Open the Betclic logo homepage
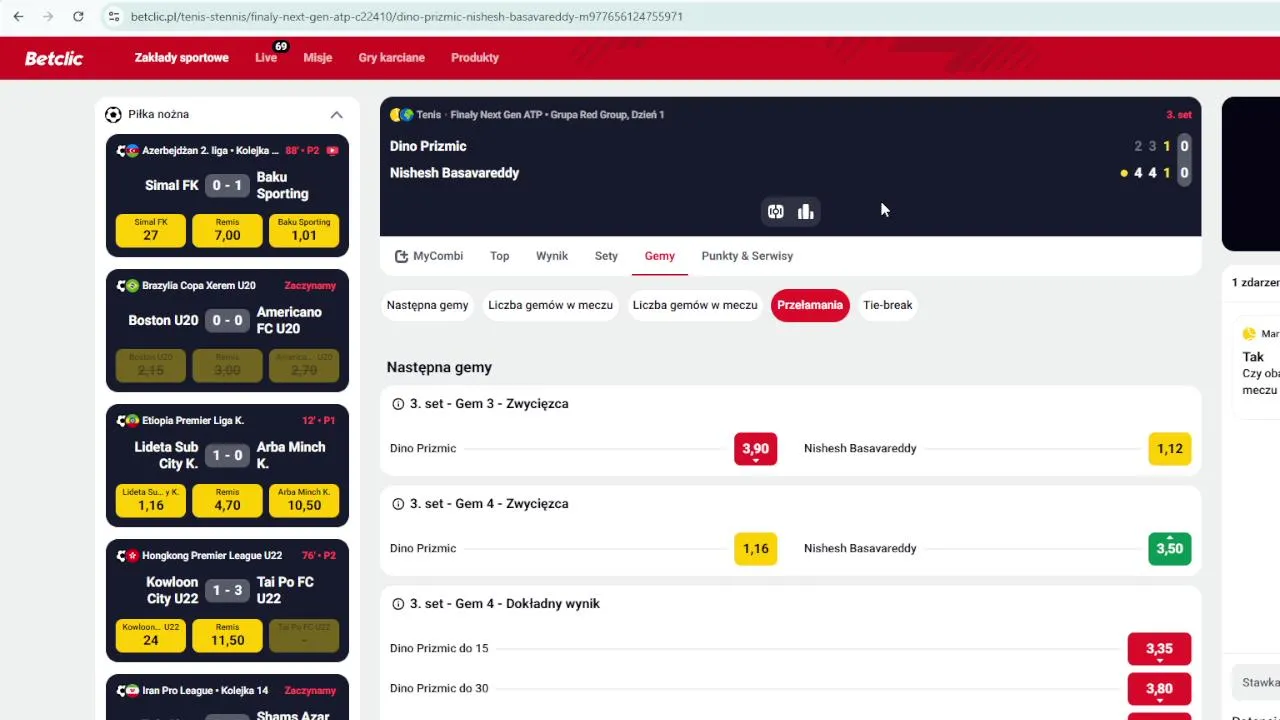Image resolution: width=1280 pixels, height=720 pixels. pos(54,58)
